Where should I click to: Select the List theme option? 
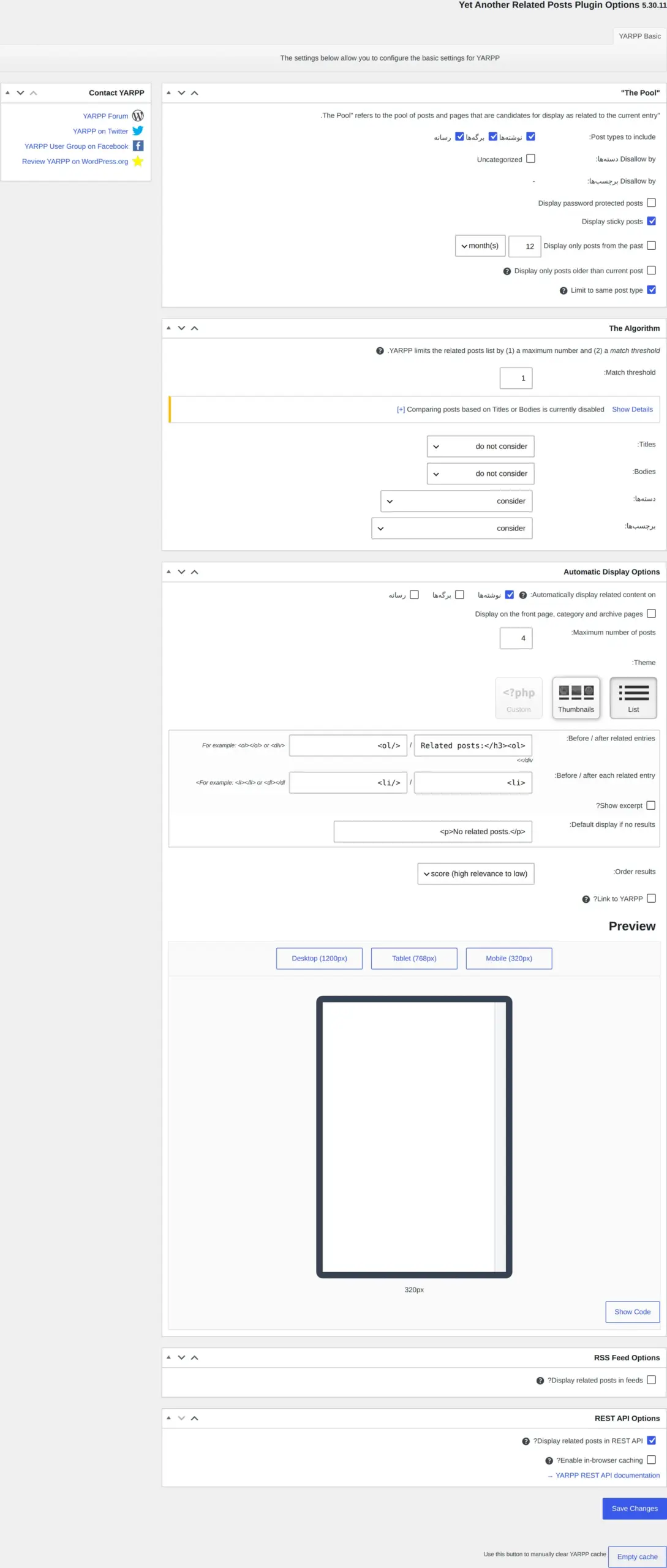[x=633, y=698]
